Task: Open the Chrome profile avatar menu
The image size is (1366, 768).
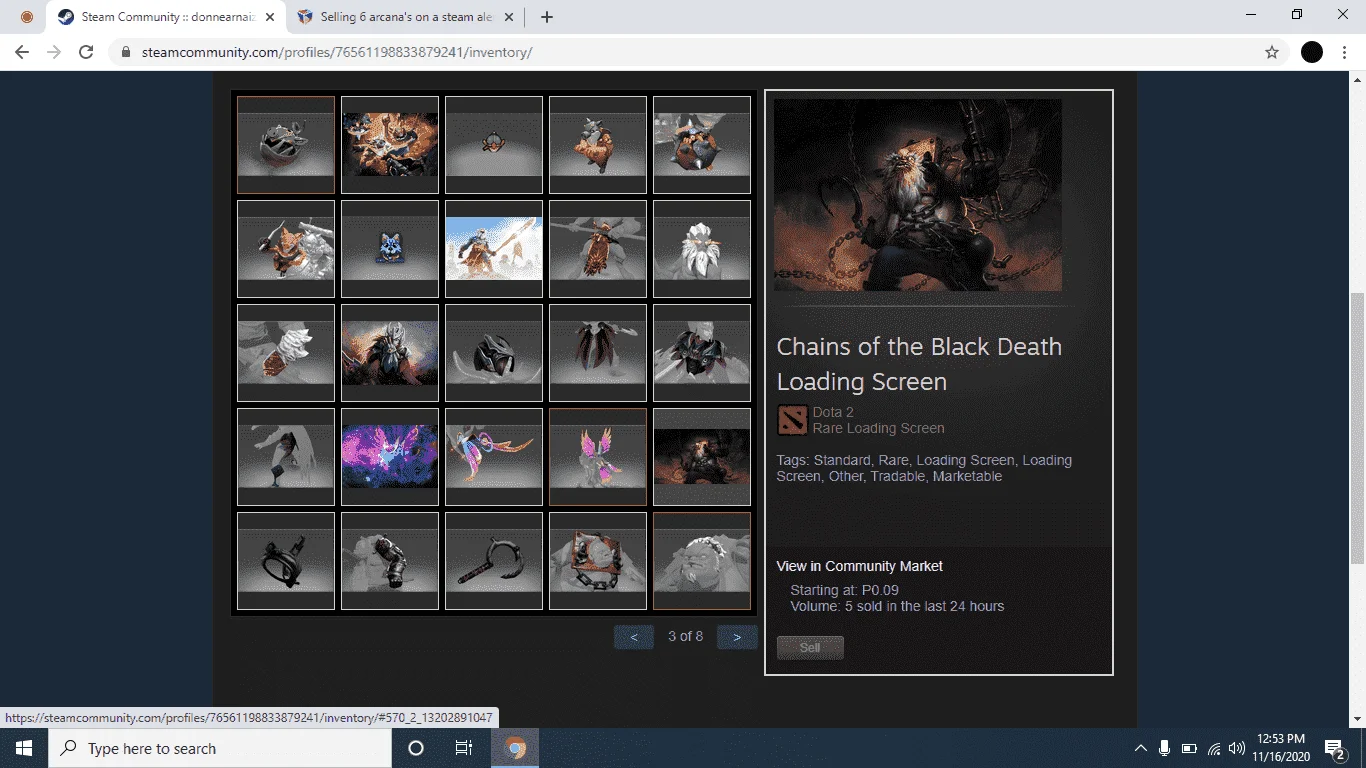Action: [x=1312, y=52]
